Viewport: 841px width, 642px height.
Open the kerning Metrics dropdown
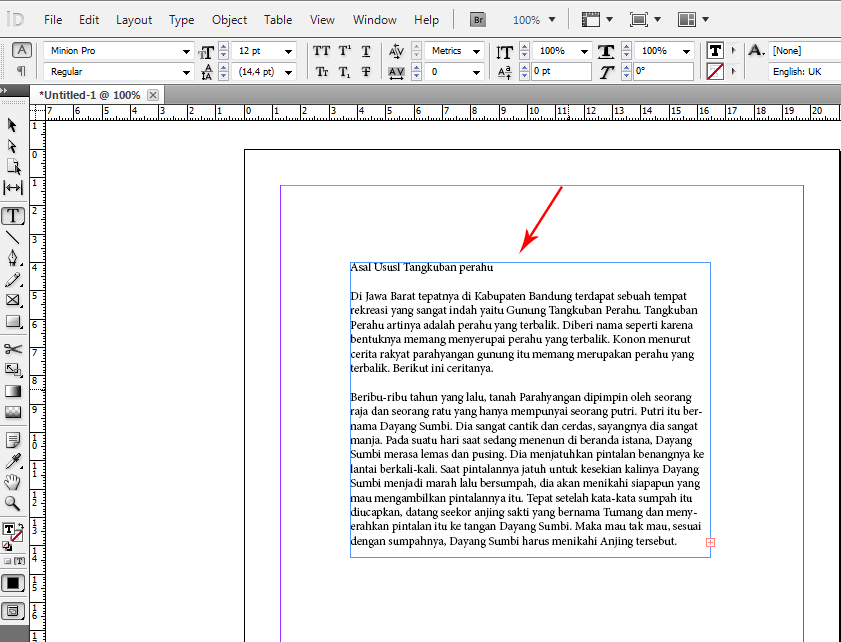454,50
